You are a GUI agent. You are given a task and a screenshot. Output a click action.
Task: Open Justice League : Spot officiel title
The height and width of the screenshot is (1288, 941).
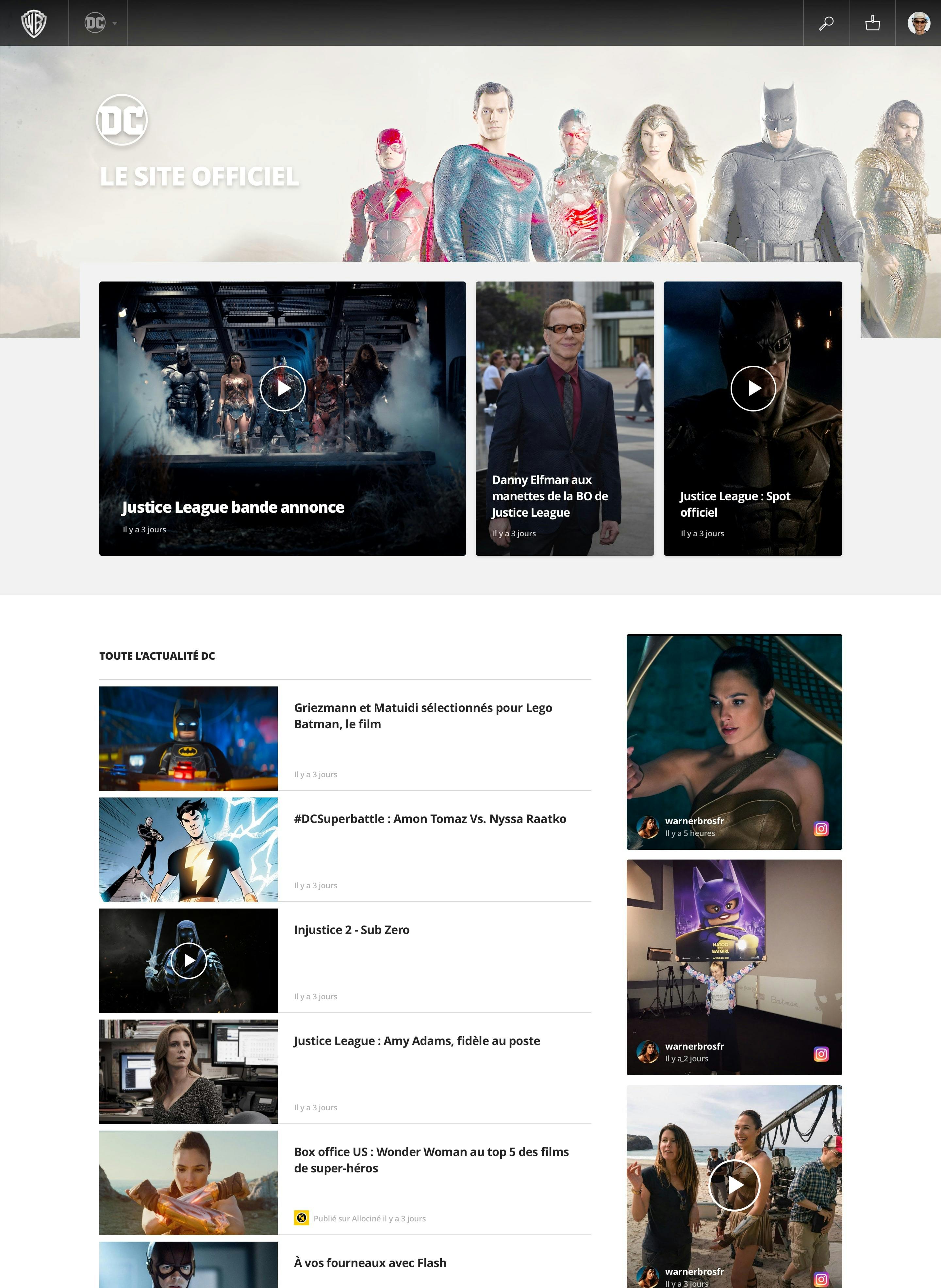tap(735, 504)
